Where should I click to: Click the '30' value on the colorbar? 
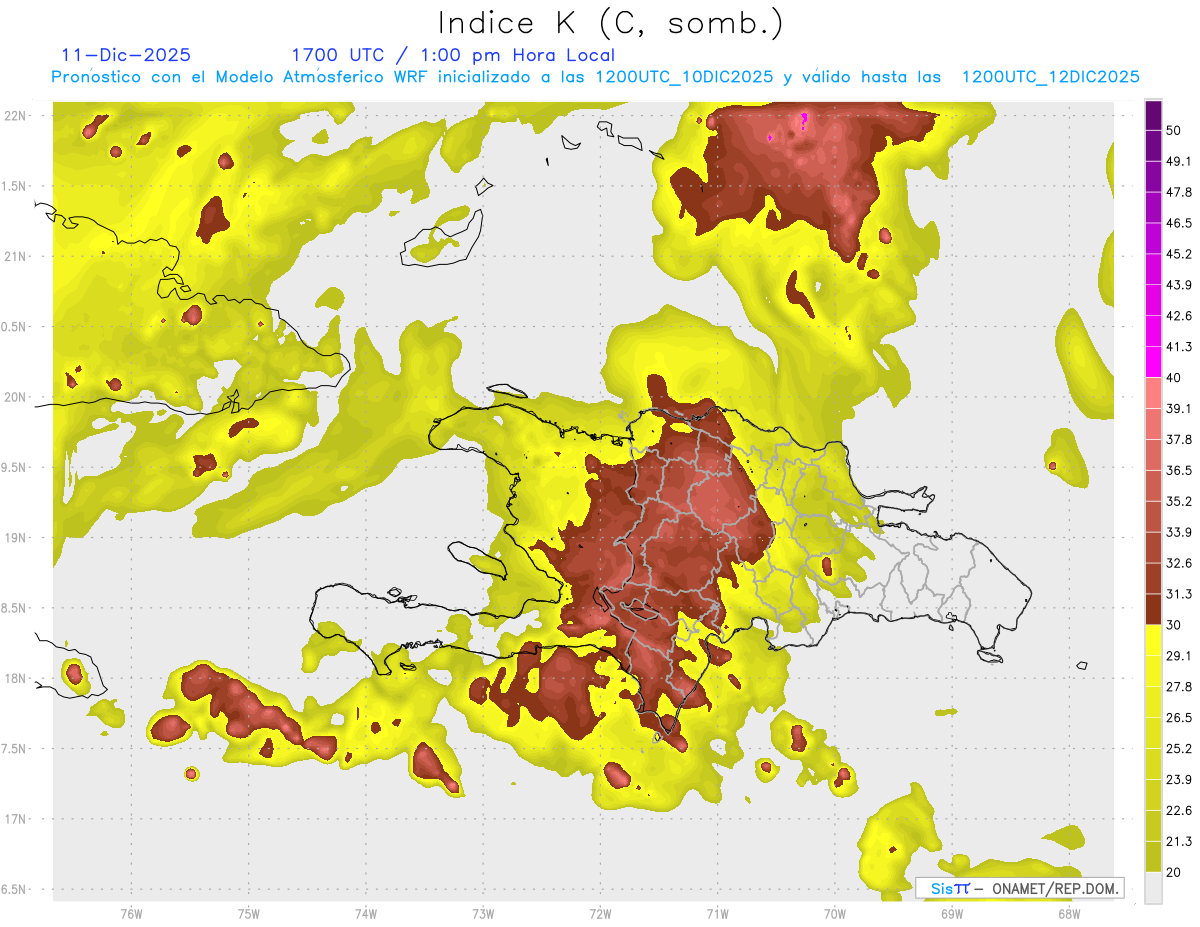[x=1176, y=625]
